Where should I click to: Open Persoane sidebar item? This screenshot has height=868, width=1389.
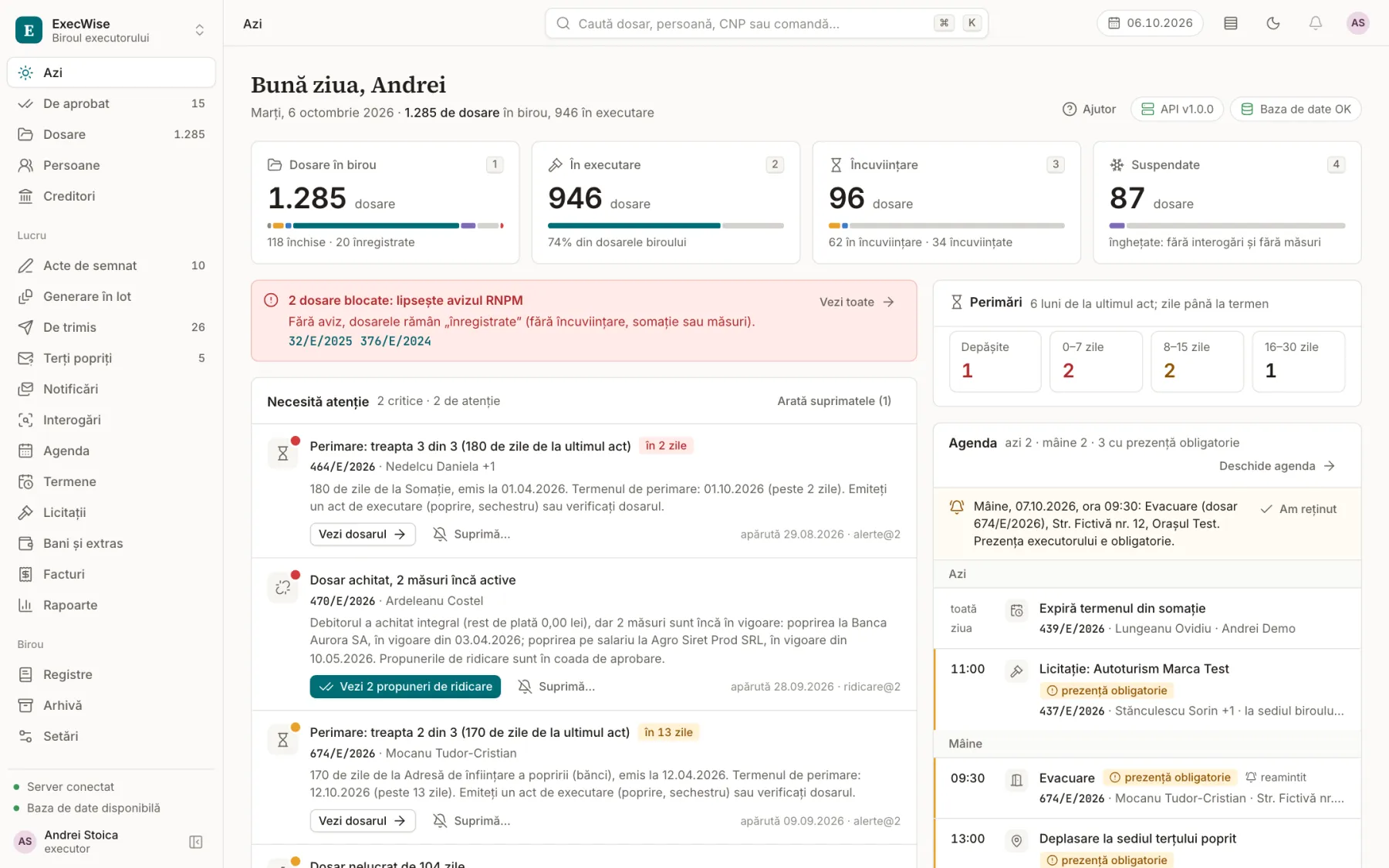tap(111, 165)
